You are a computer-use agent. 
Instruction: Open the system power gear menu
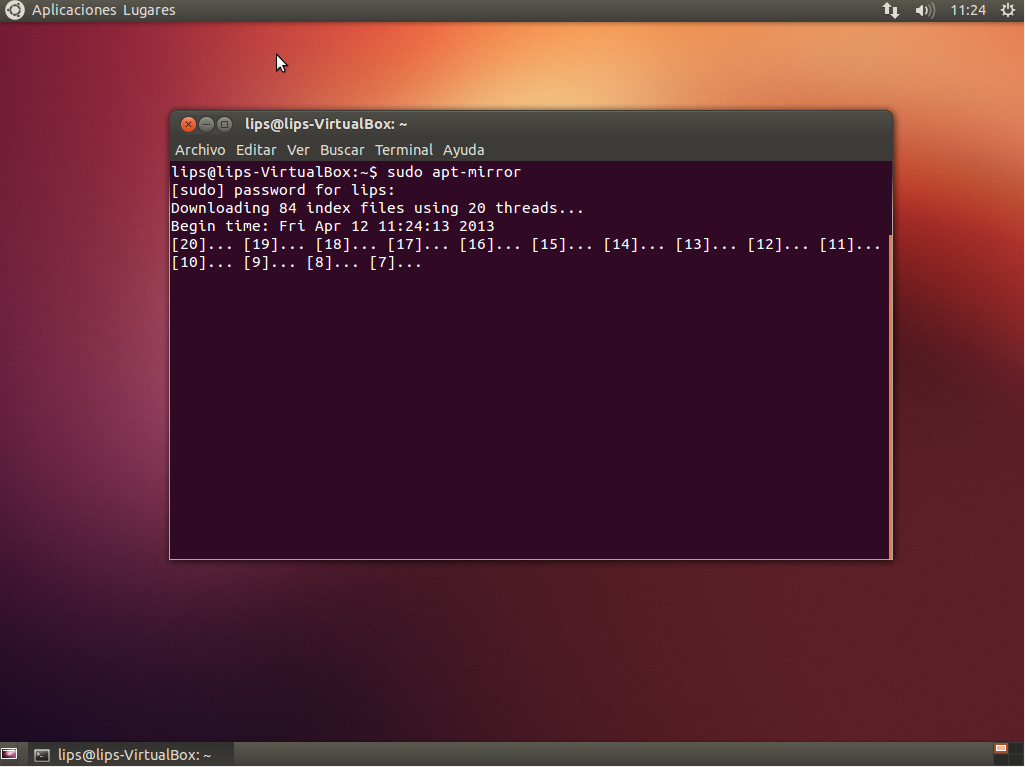[x=1007, y=10]
